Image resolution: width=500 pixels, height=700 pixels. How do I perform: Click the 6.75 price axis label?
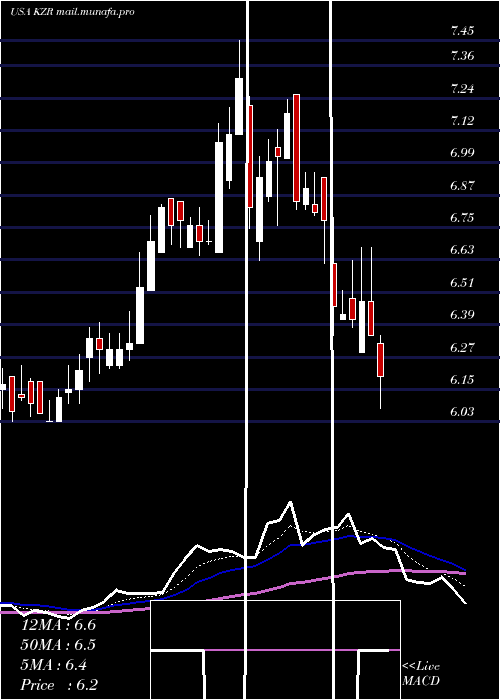coord(462,217)
